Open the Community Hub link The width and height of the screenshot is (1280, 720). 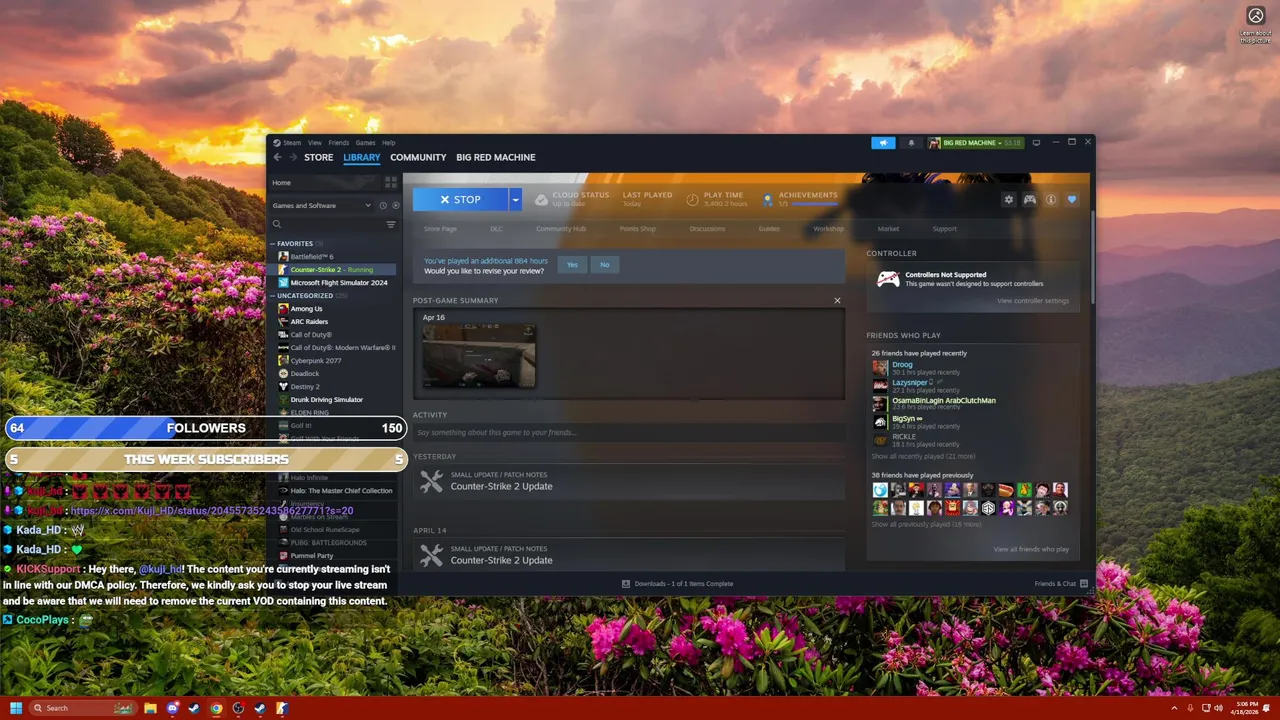click(561, 229)
